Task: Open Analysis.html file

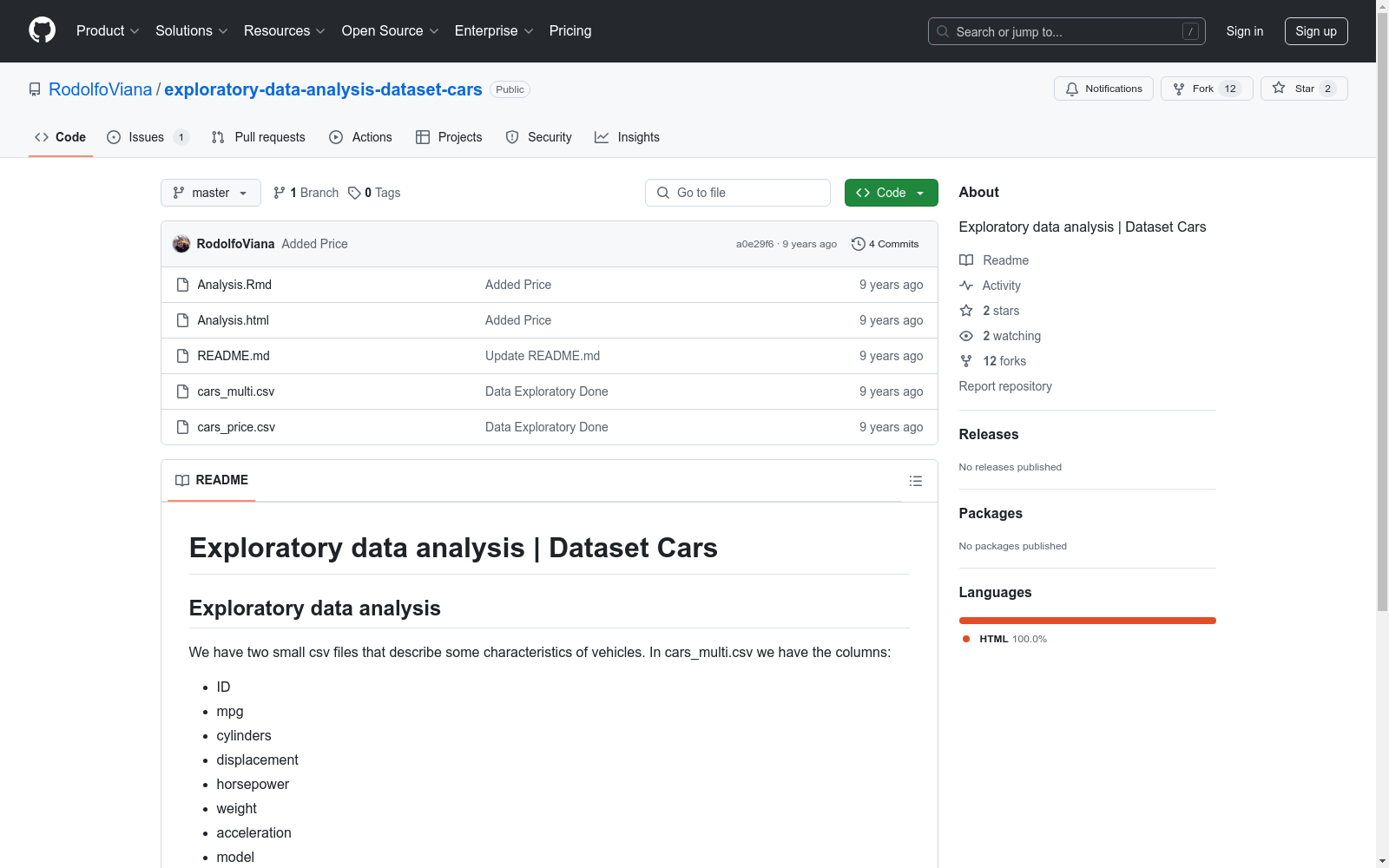Action: (233, 320)
